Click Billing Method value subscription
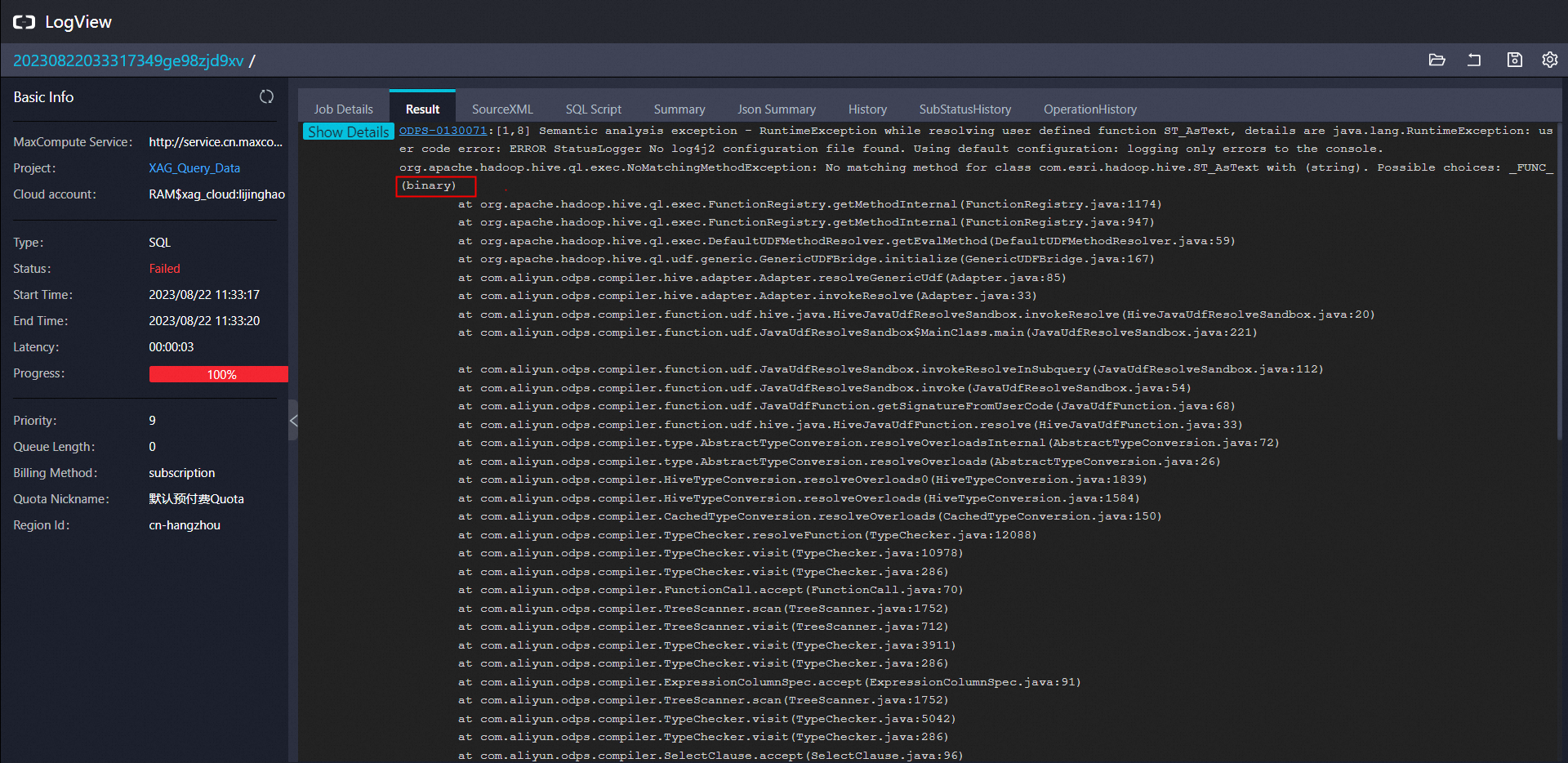This screenshot has height=763, width=1568. [181, 472]
